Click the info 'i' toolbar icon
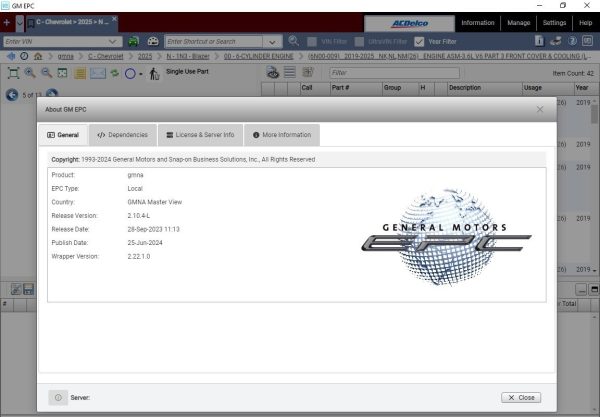 (539, 41)
